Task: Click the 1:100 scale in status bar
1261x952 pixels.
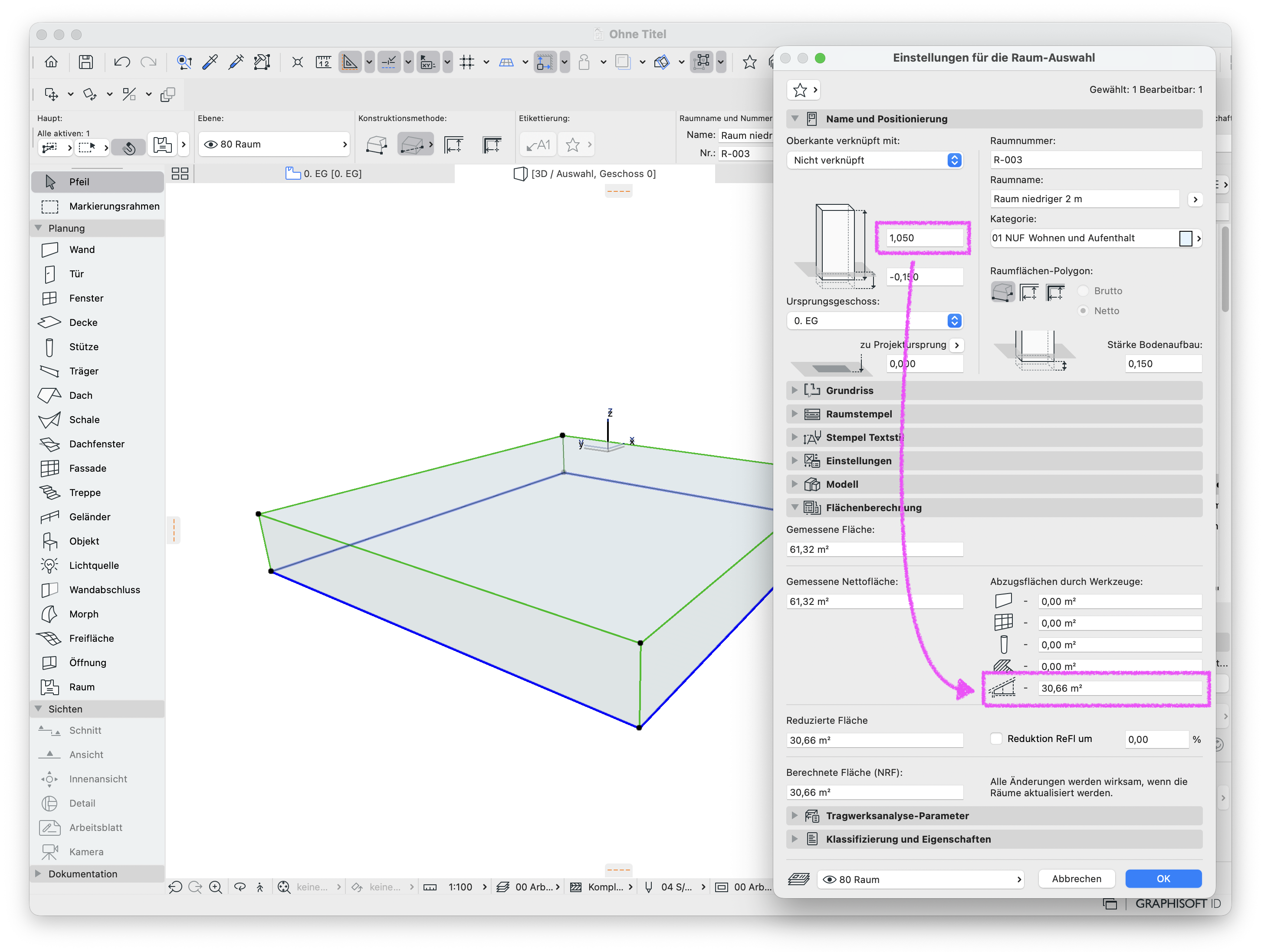Action: tap(460, 887)
